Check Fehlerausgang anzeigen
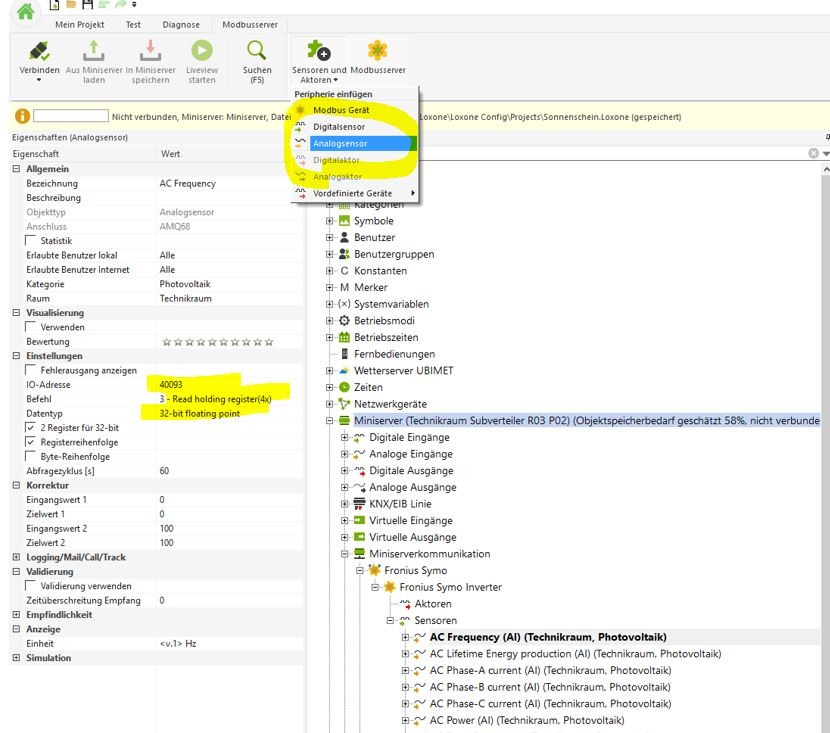Image resolution: width=830 pixels, height=733 pixels. (31, 369)
